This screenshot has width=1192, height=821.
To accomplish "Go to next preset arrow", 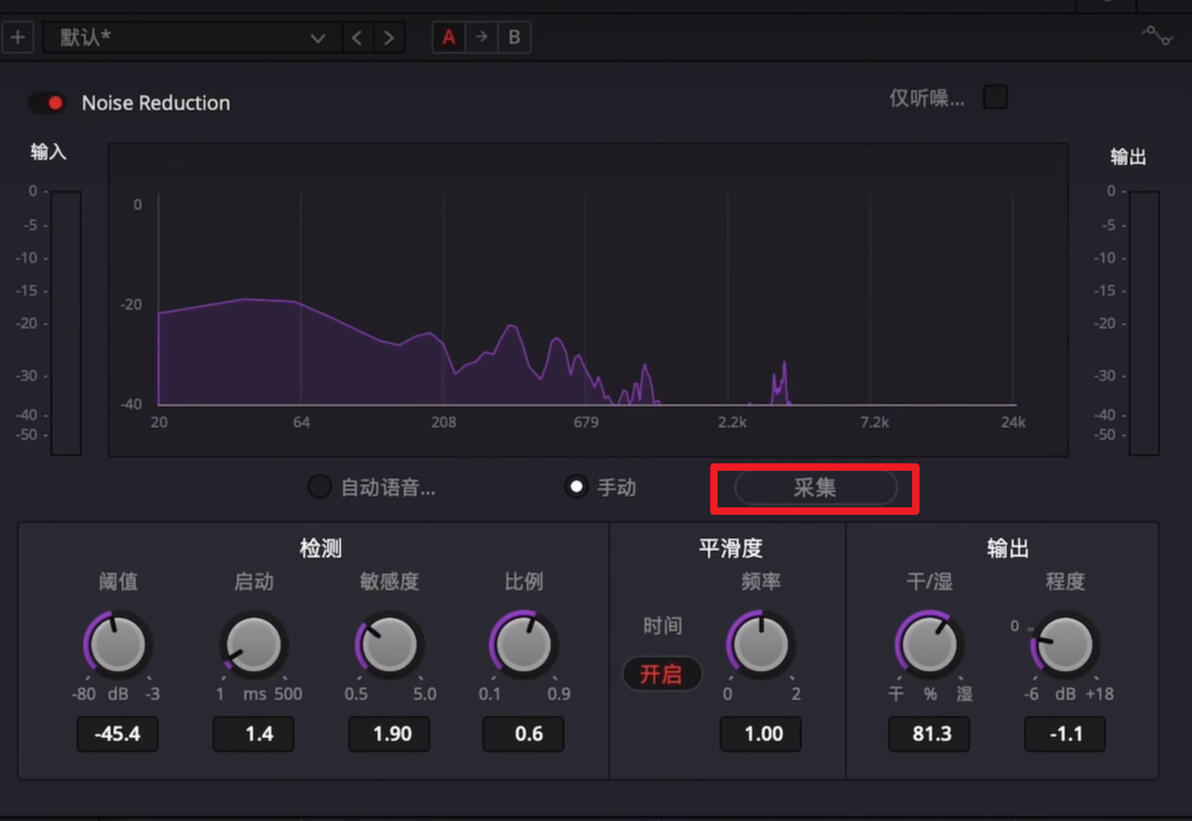I will click(x=388, y=37).
